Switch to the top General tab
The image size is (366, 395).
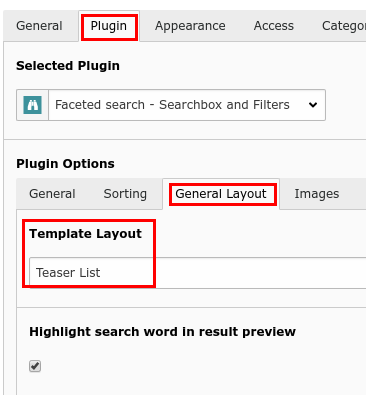coord(39,26)
